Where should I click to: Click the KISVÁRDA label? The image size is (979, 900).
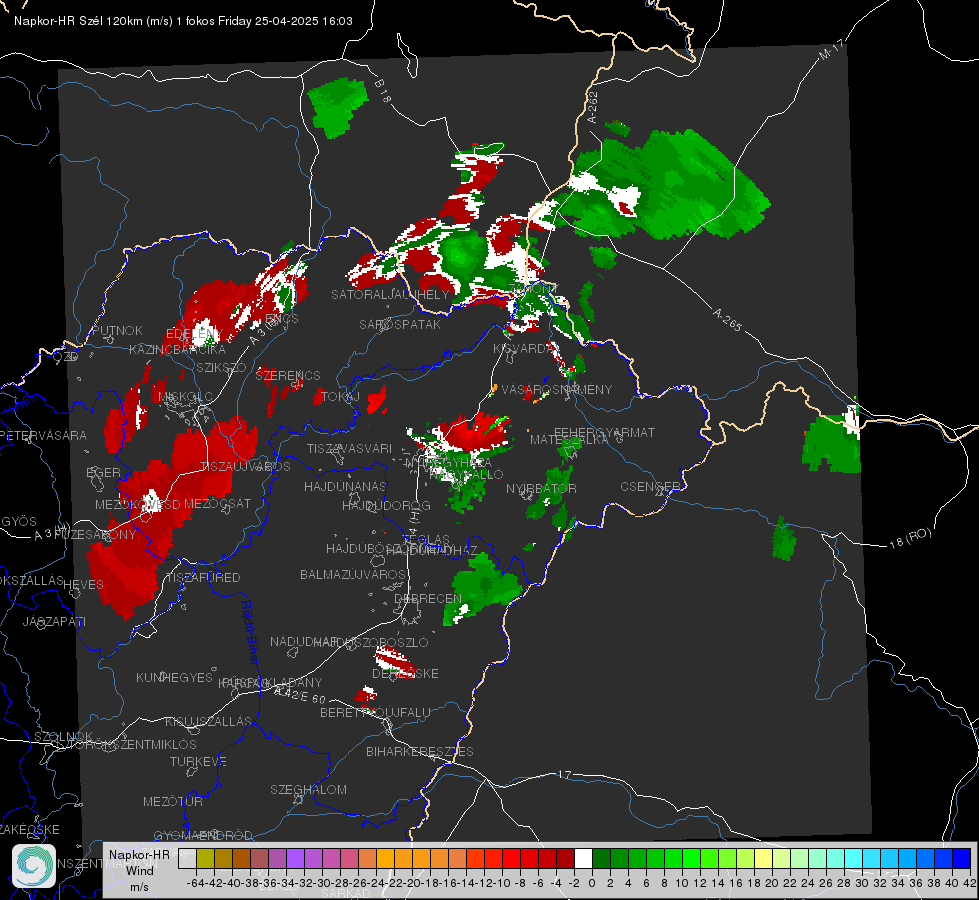pos(523,349)
